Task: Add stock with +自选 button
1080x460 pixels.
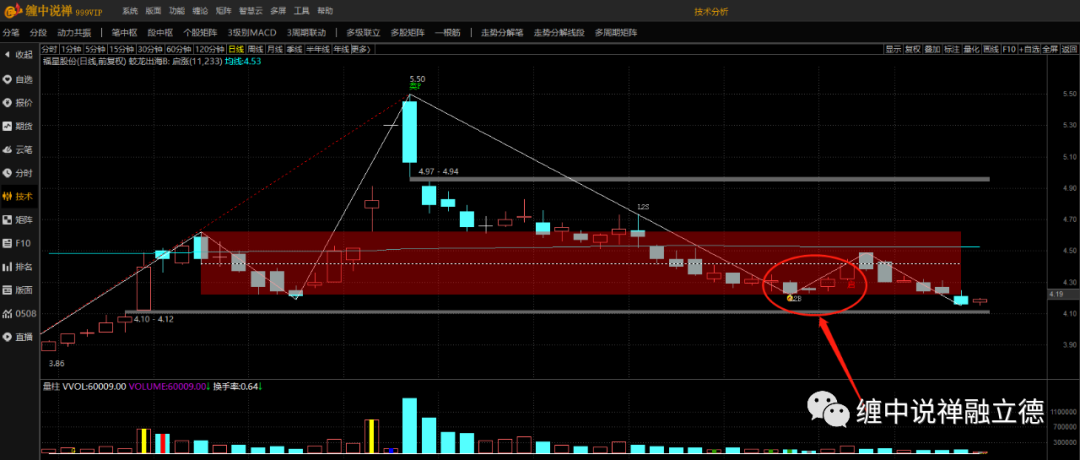Action: pyautogui.click(x=1028, y=49)
